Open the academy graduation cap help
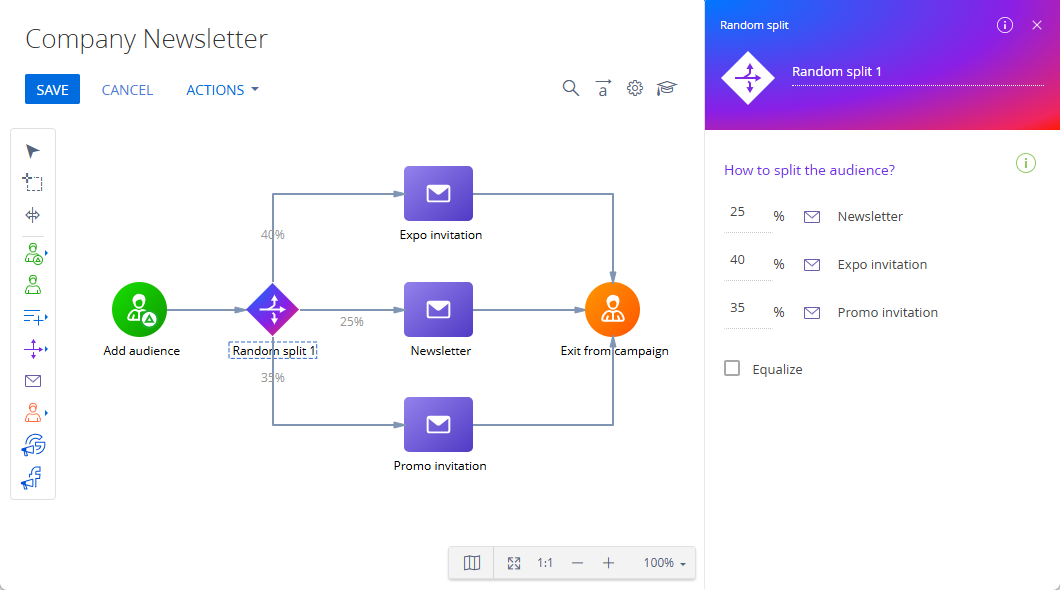The height and width of the screenshot is (590, 1060). click(667, 89)
